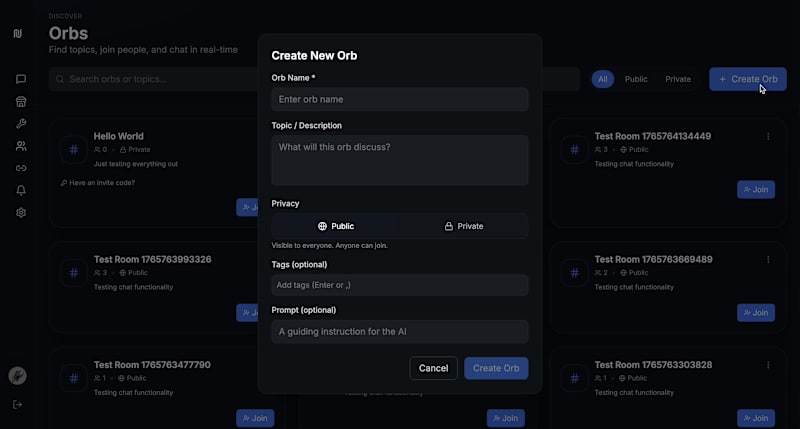The height and width of the screenshot is (429, 800).
Task: Click the logout icon at bottom left
Action: 18,404
